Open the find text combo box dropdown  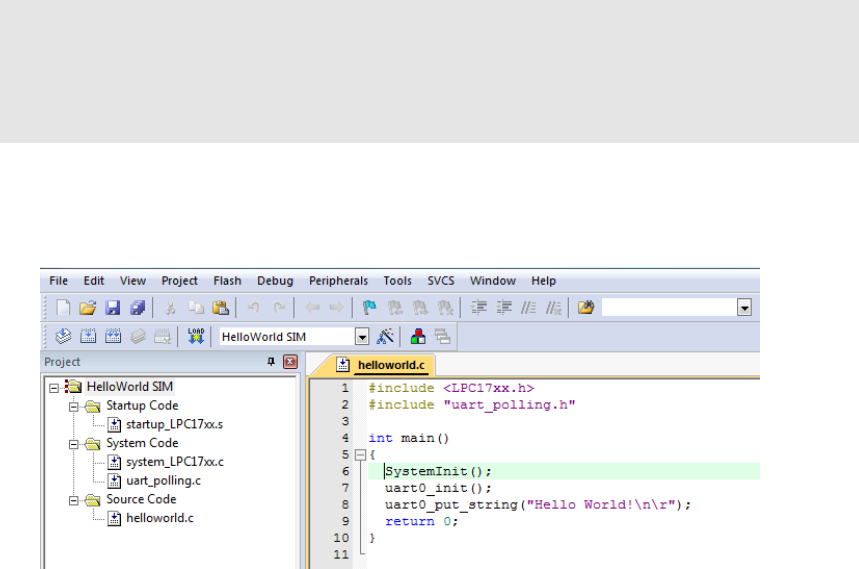[744, 308]
